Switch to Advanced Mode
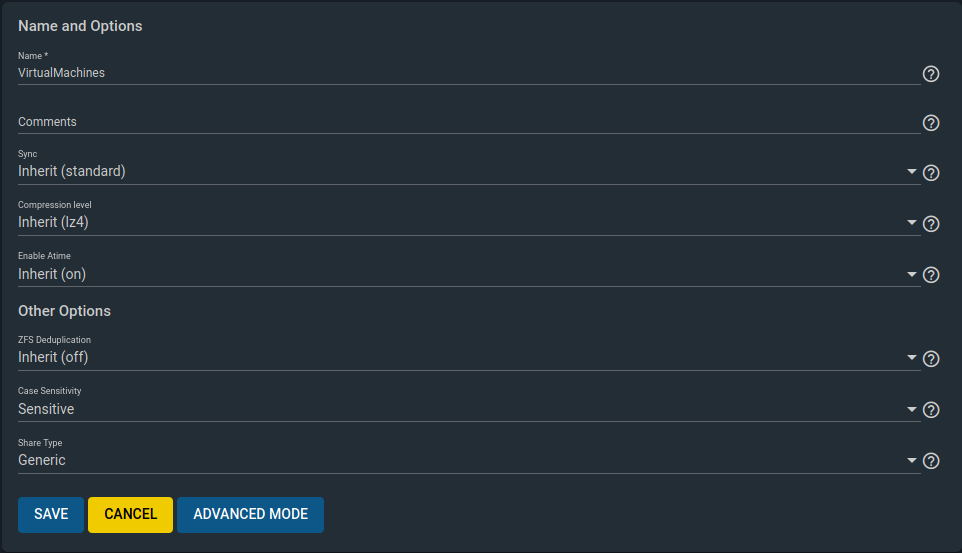The height and width of the screenshot is (553, 962). pos(250,514)
